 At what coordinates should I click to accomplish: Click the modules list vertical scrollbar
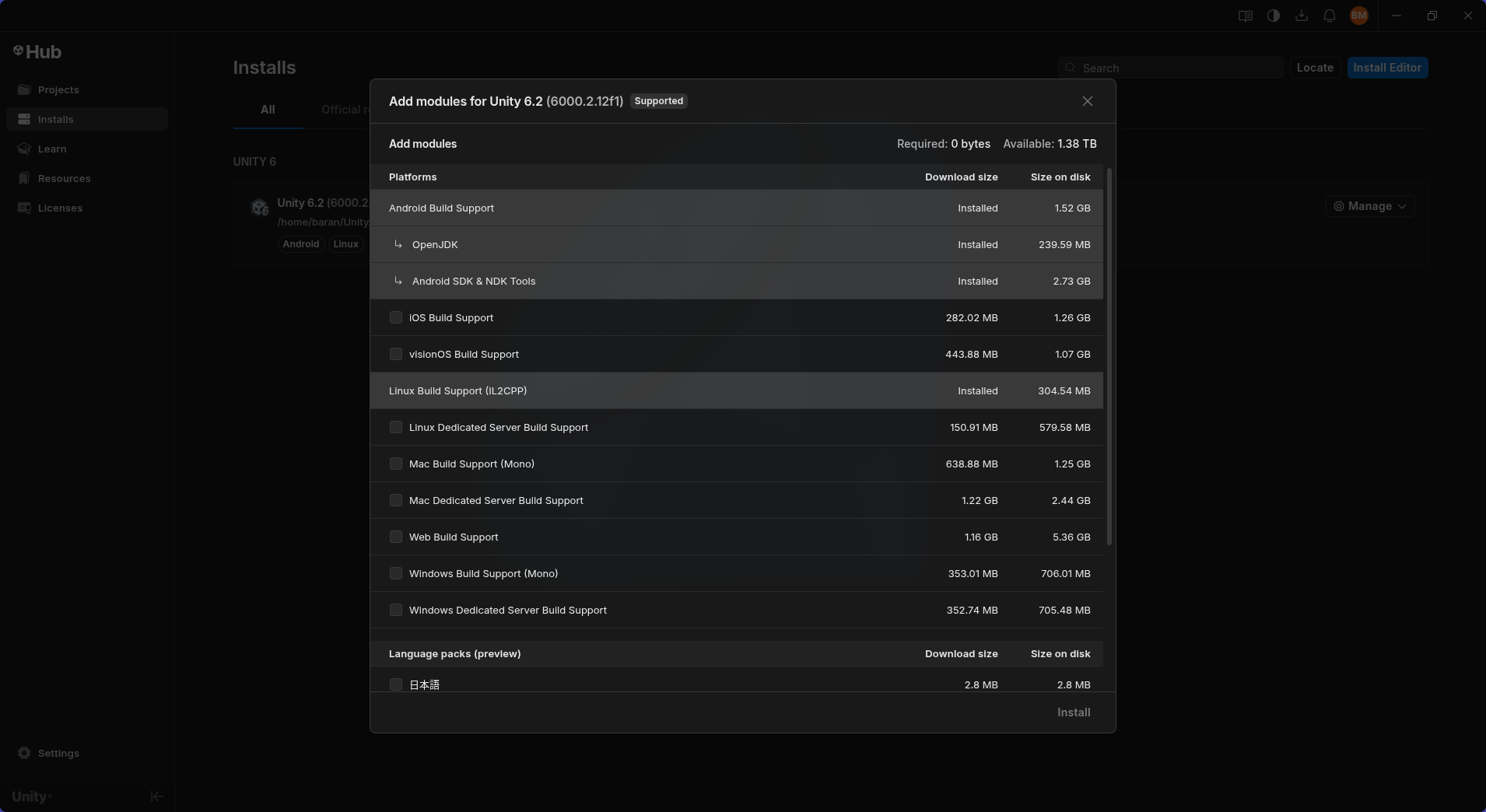pyautogui.click(x=1109, y=358)
